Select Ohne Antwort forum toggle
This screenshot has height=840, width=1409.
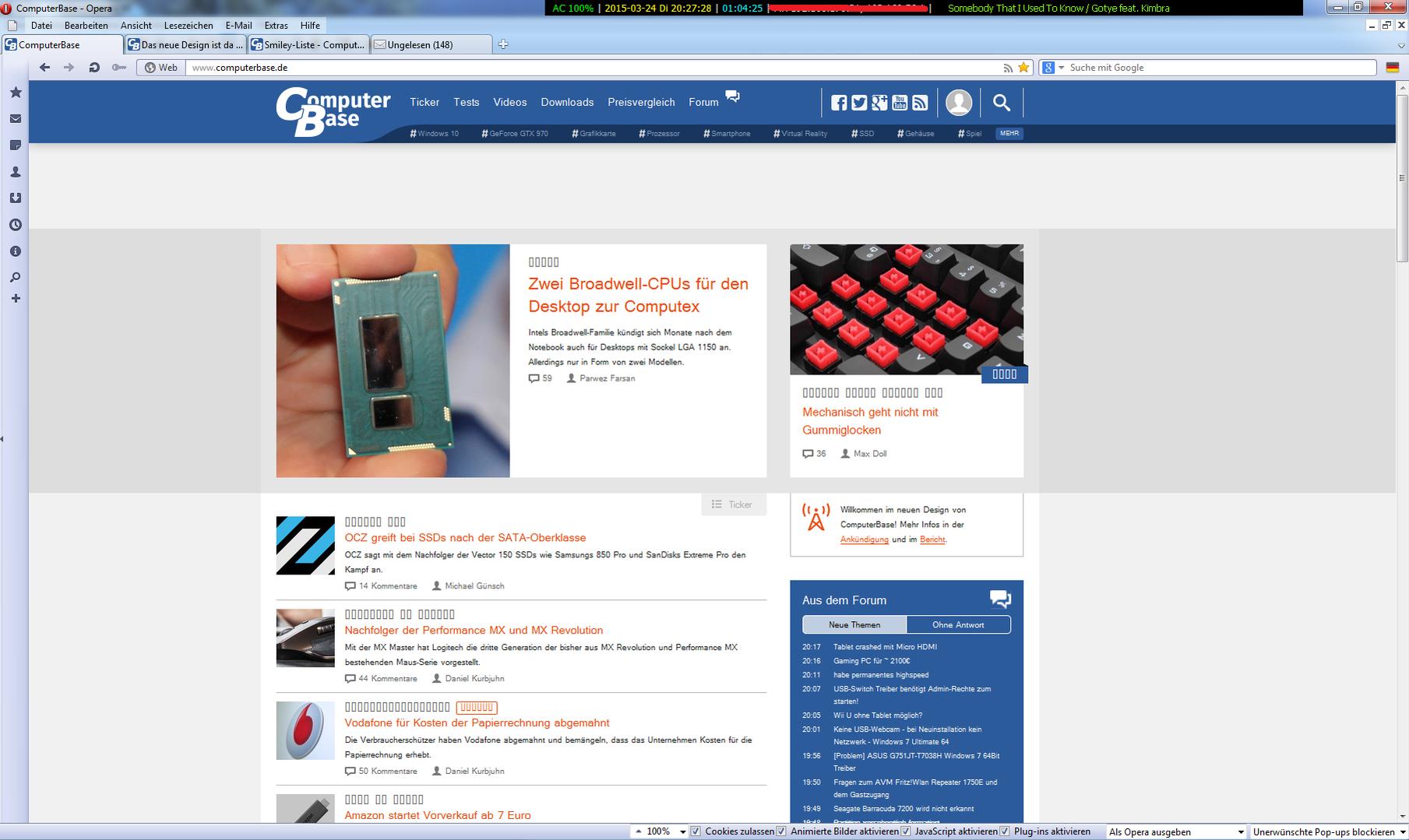pyautogui.click(x=958, y=625)
